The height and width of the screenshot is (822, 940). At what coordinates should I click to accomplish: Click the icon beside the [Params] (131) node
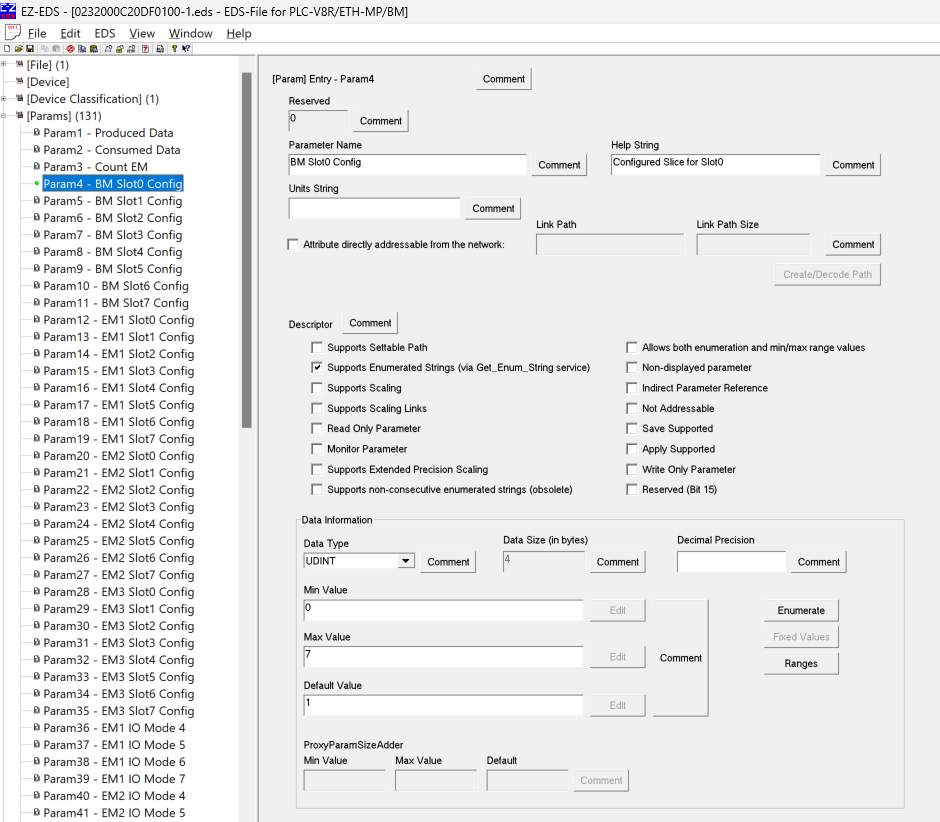click(20, 115)
